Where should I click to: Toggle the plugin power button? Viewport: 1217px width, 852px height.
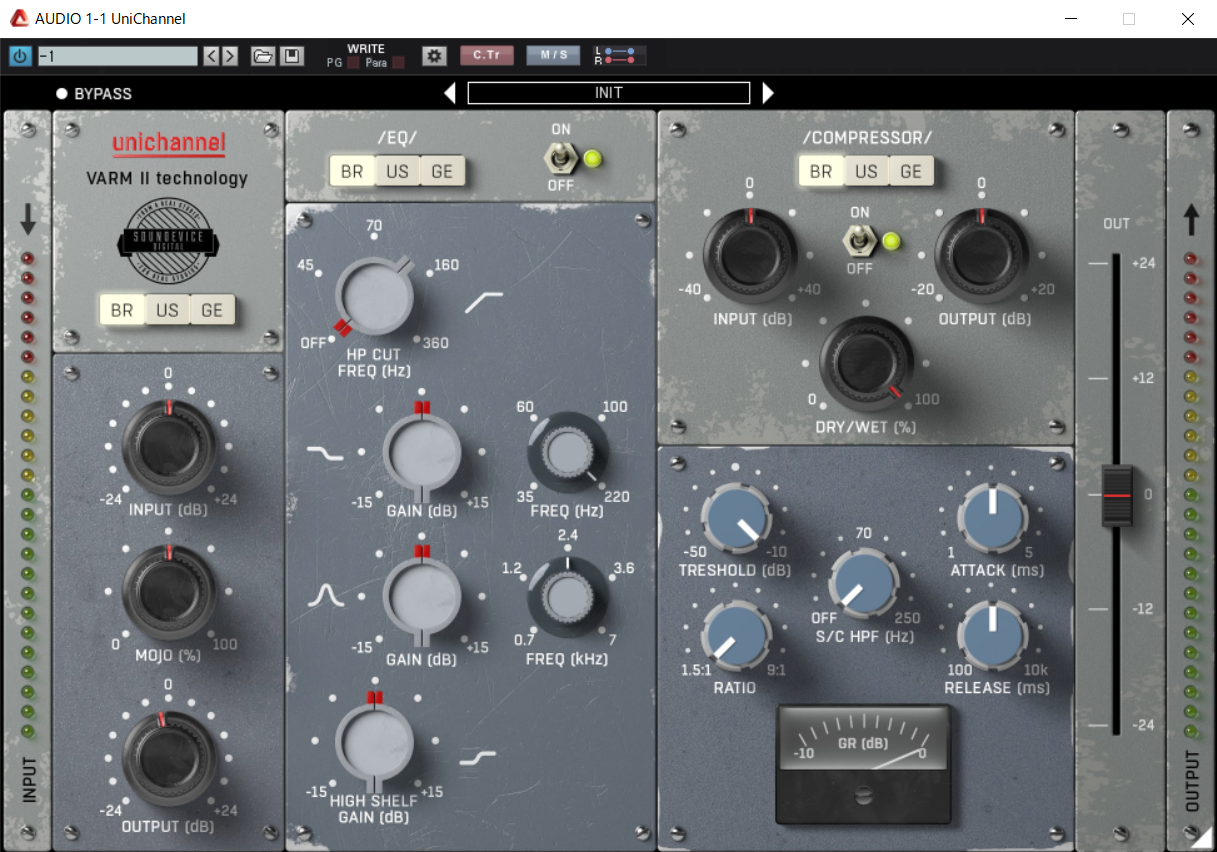20,56
